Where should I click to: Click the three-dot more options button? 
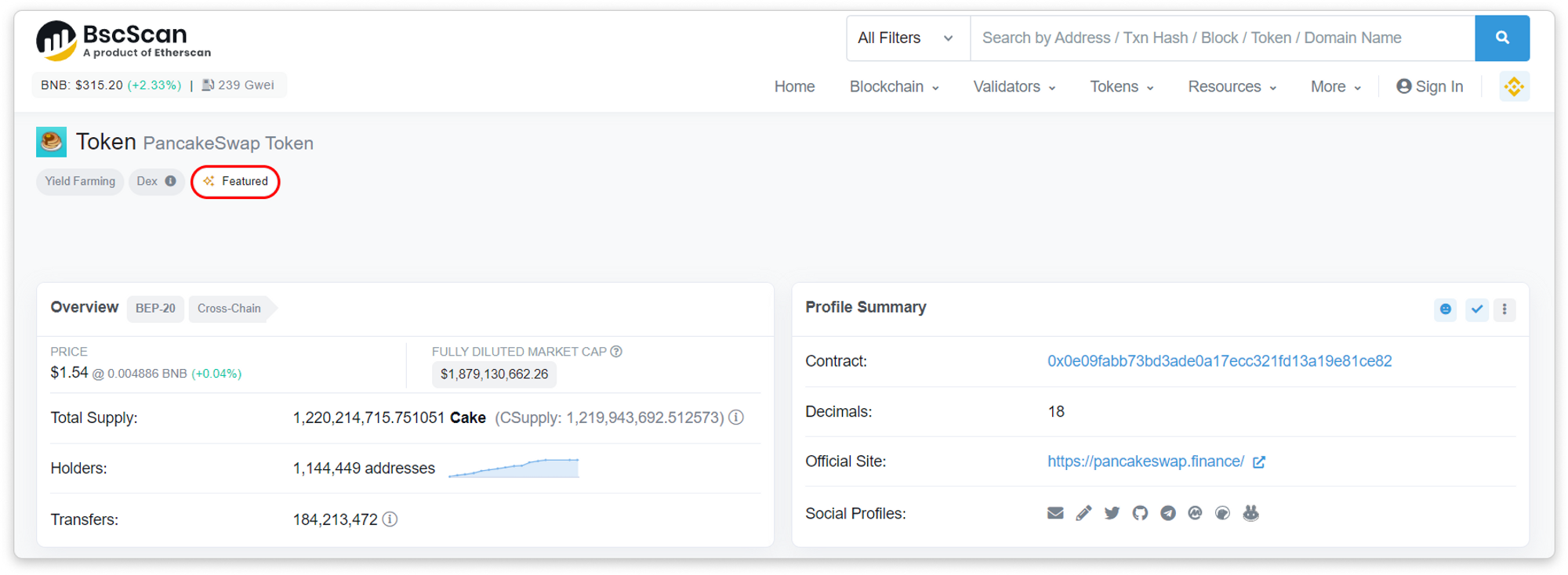tap(1504, 309)
